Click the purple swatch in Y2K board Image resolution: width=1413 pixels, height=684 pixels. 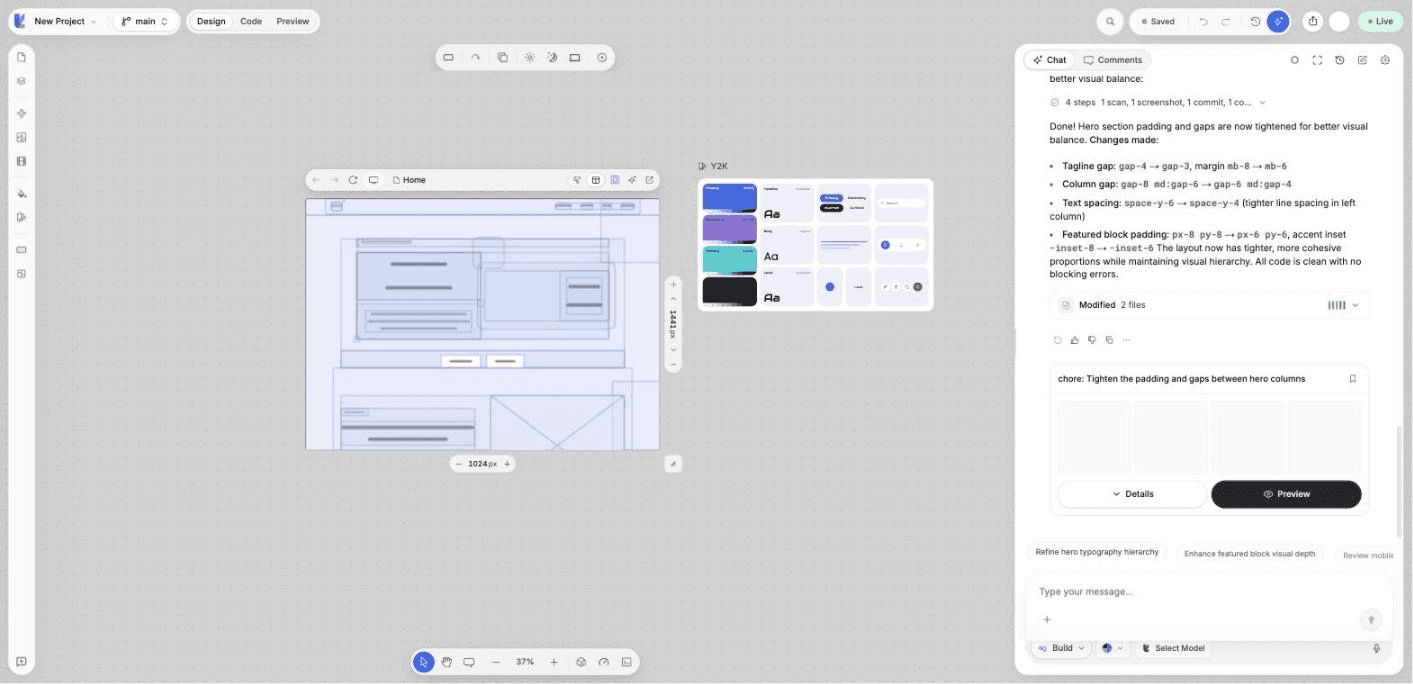[729, 228]
